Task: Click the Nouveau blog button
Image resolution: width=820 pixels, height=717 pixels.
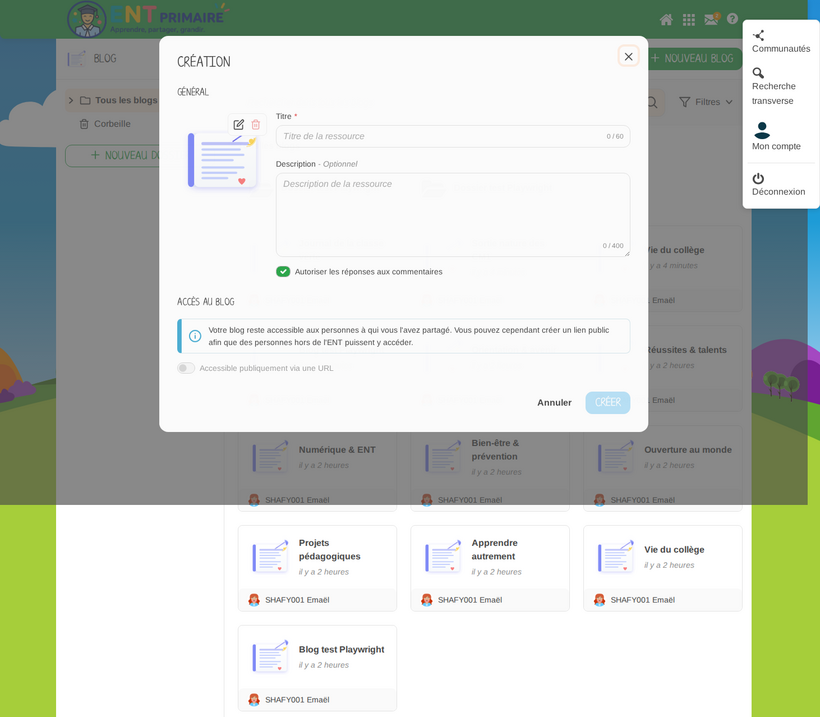Action: 696,59
